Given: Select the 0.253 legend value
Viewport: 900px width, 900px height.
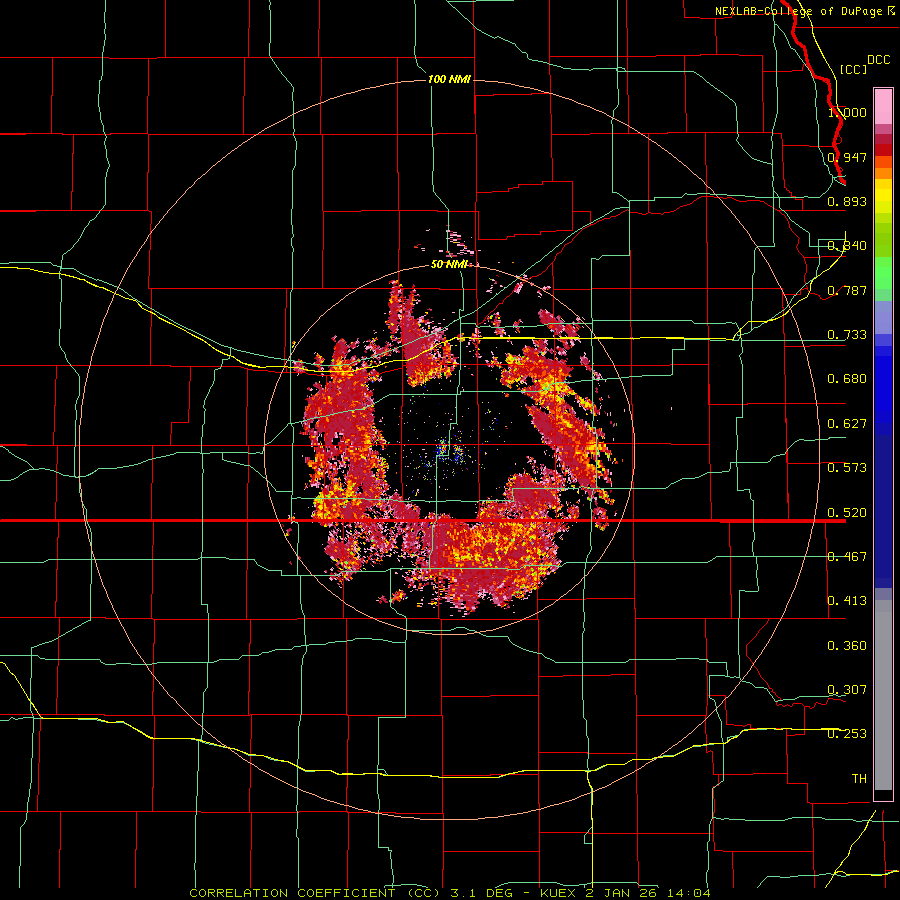Looking at the screenshot, I should tap(847, 734).
